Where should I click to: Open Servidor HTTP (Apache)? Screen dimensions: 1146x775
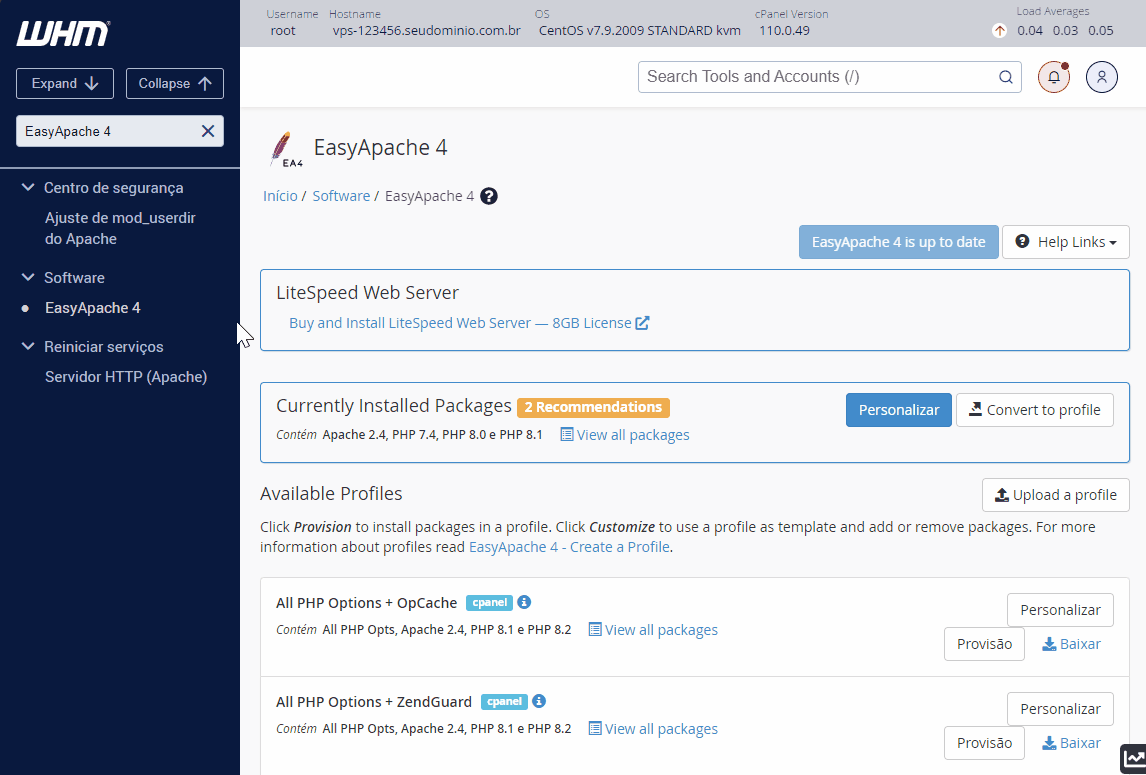coord(126,377)
